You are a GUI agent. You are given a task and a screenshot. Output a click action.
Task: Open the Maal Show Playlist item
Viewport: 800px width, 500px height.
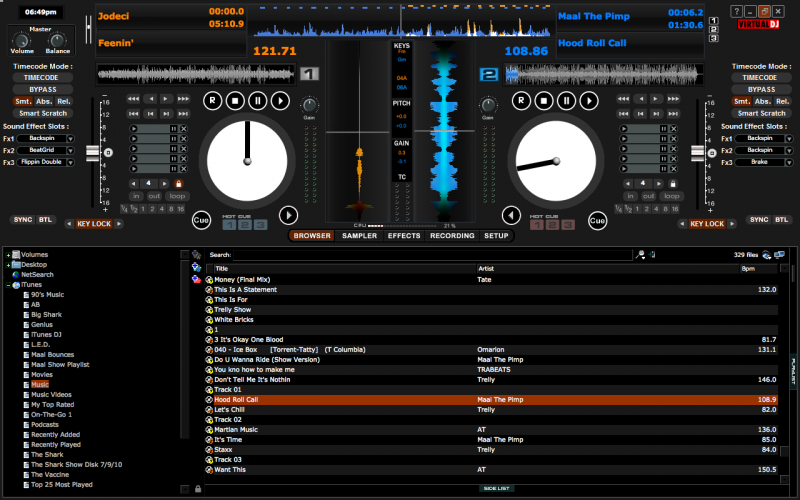click(60, 365)
